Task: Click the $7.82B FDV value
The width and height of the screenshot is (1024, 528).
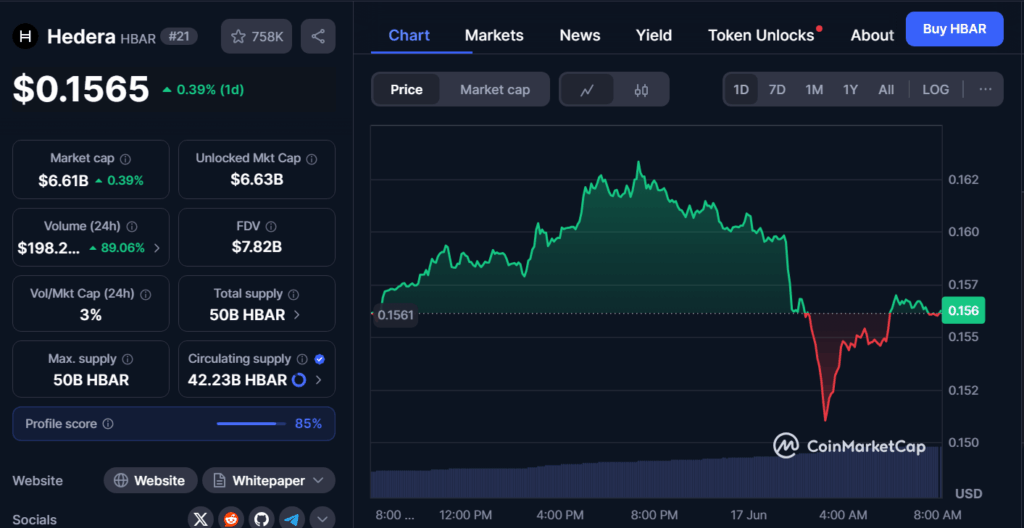Action: point(257,247)
